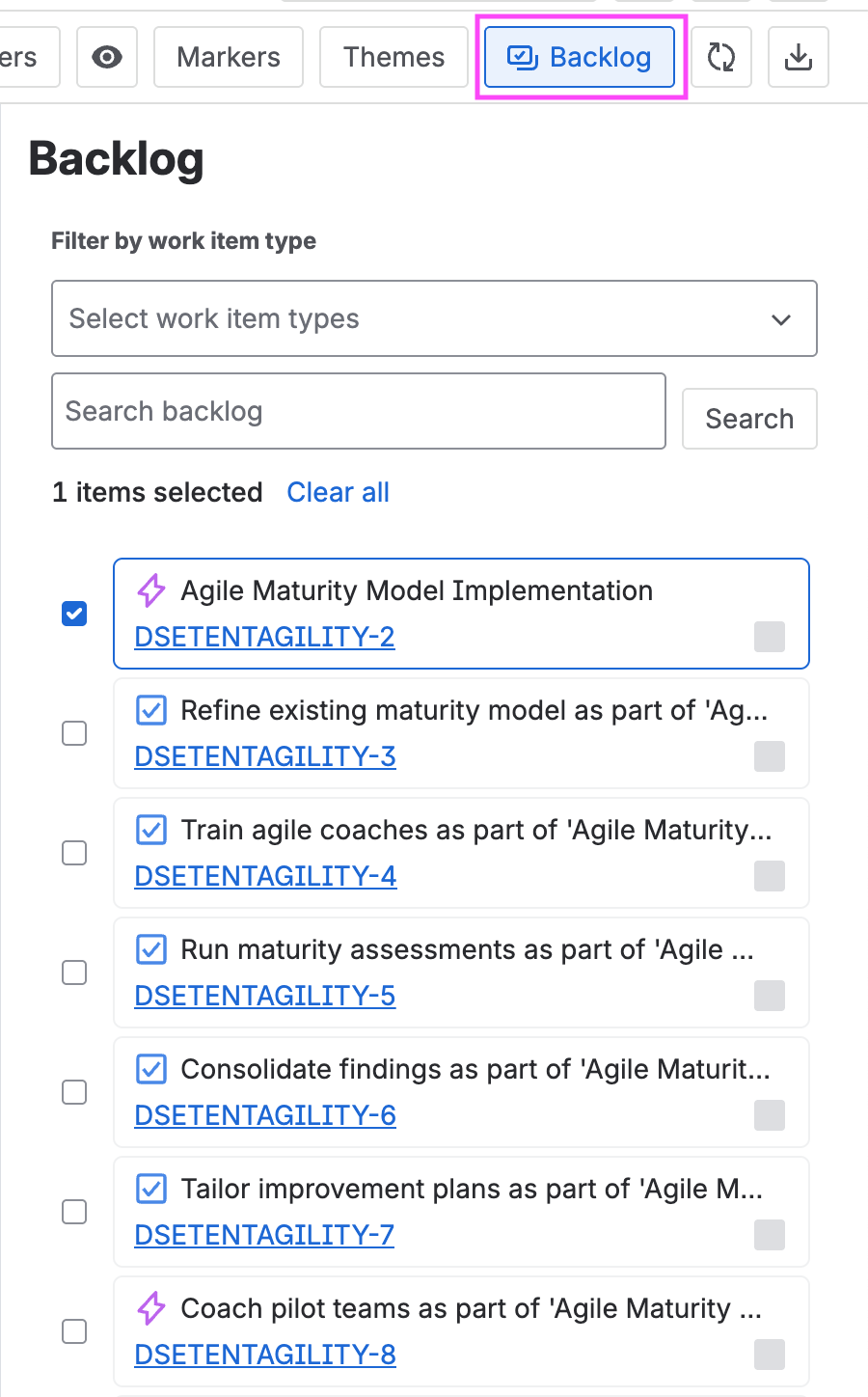868x1397 pixels.
Task: Click the Clear all link
Action: (338, 492)
